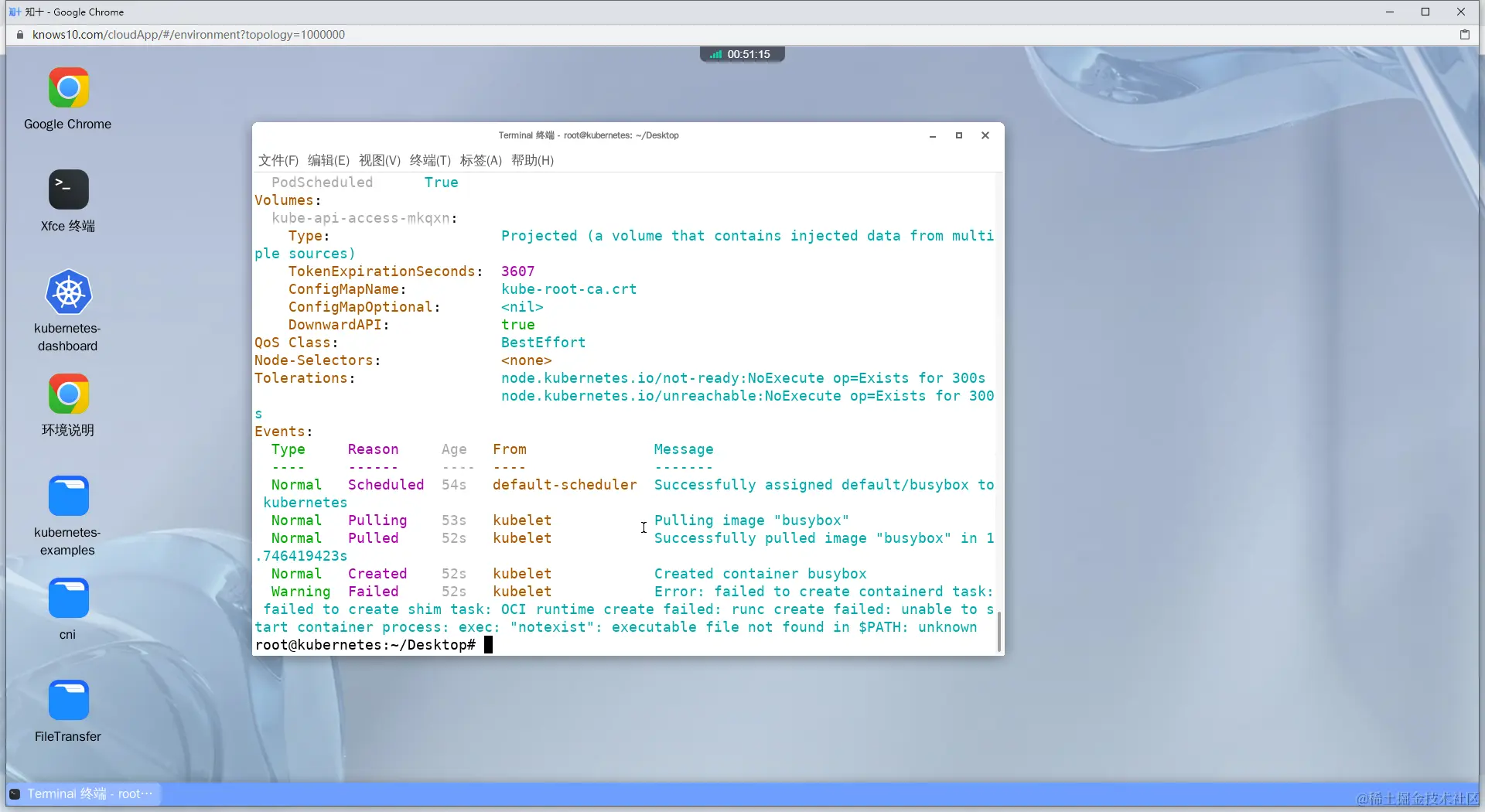This screenshot has width=1485, height=812.
Task: Click the 'Pulling image "busybox"' message
Action: click(752, 520)
